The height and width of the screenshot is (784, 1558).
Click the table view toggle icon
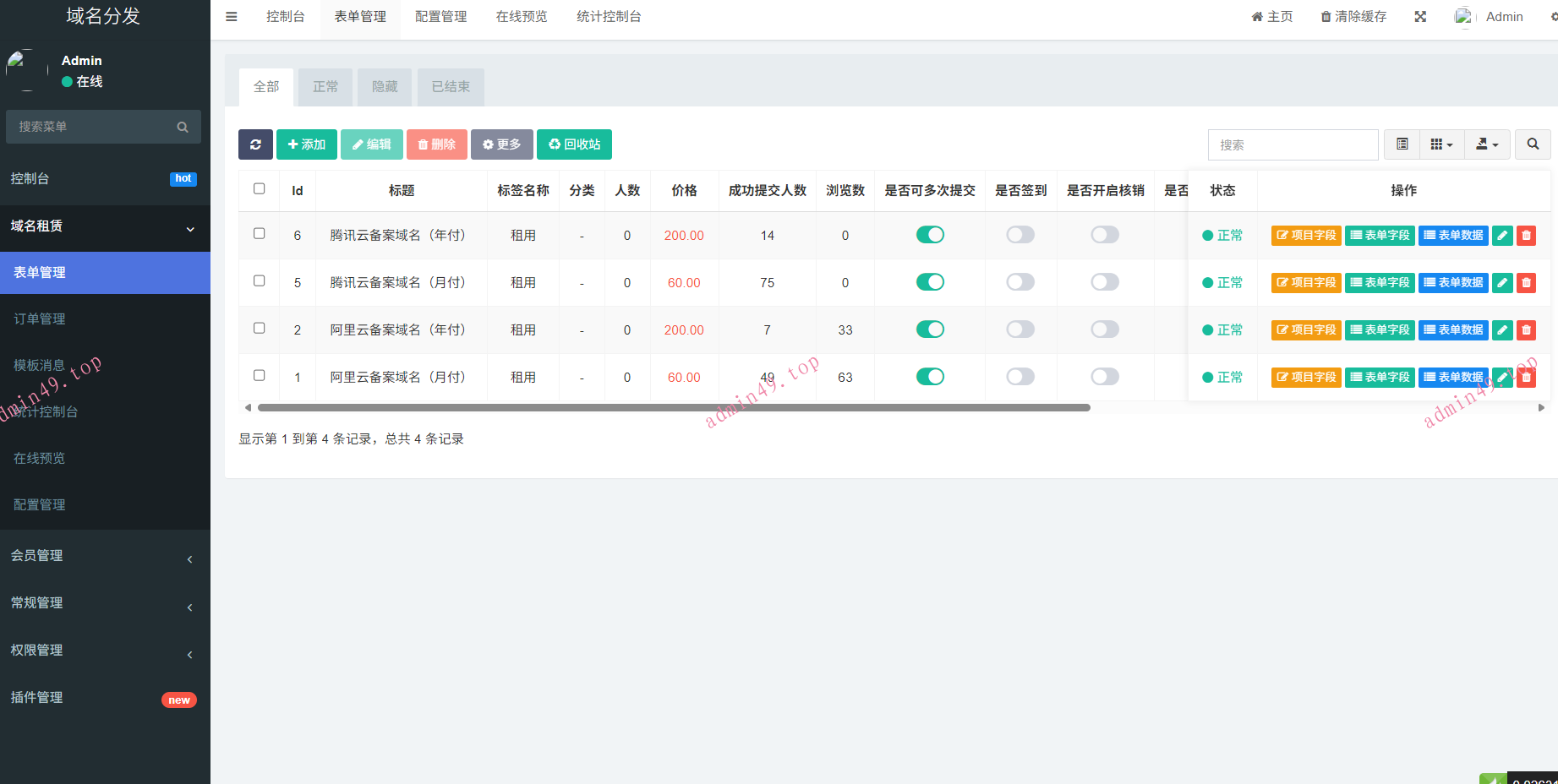tap(1402, 144)
